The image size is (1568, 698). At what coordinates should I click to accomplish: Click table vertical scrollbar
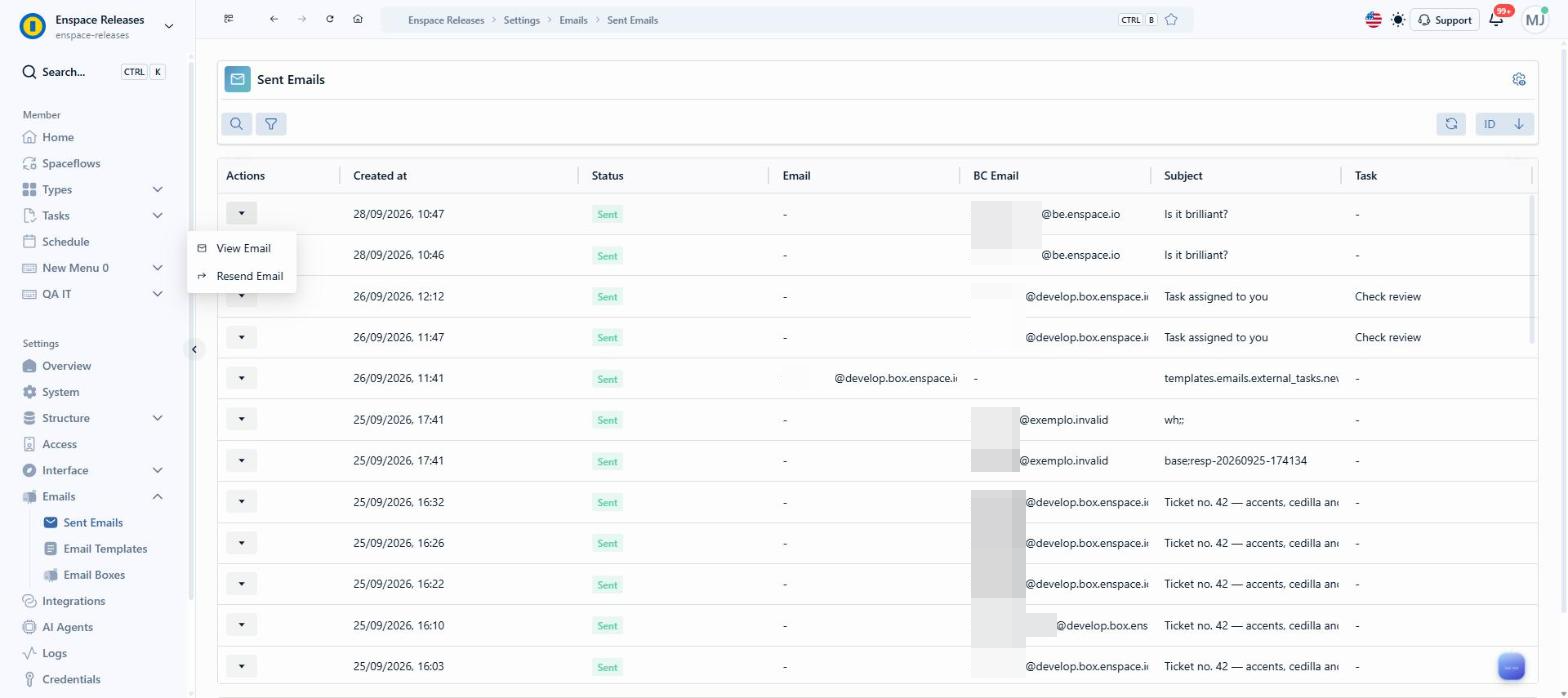click(x=1532, y=270)
